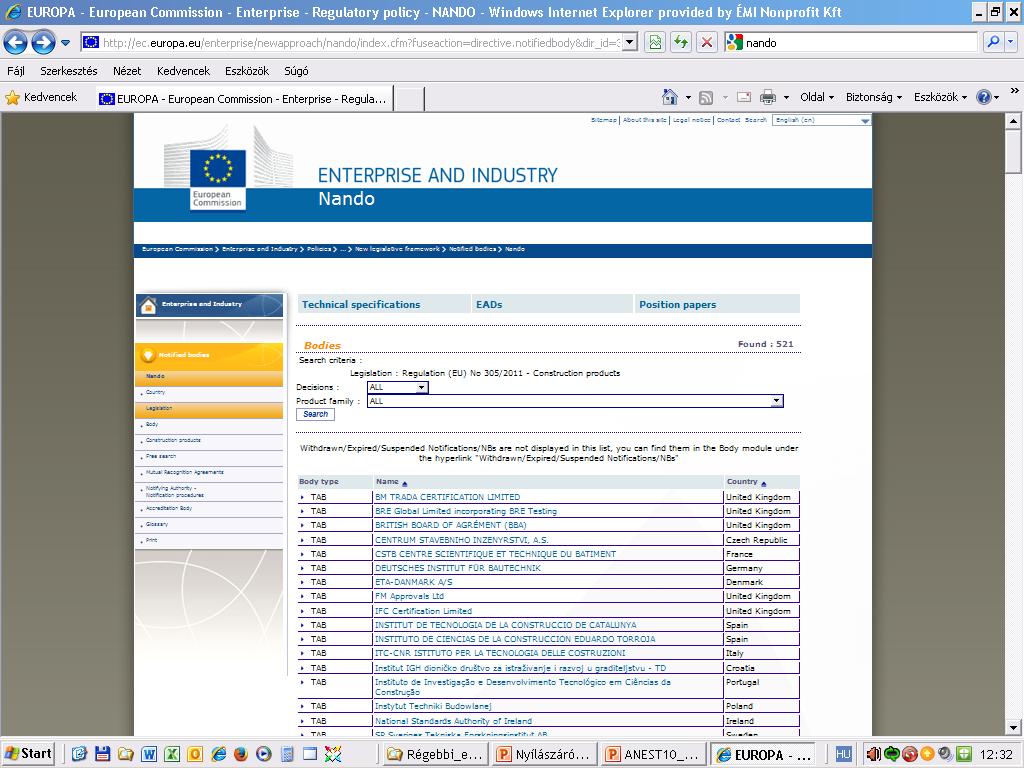Open National Standards Authority of Ireland link
This screenshot has width=1024, height=768.
(453, 721)
